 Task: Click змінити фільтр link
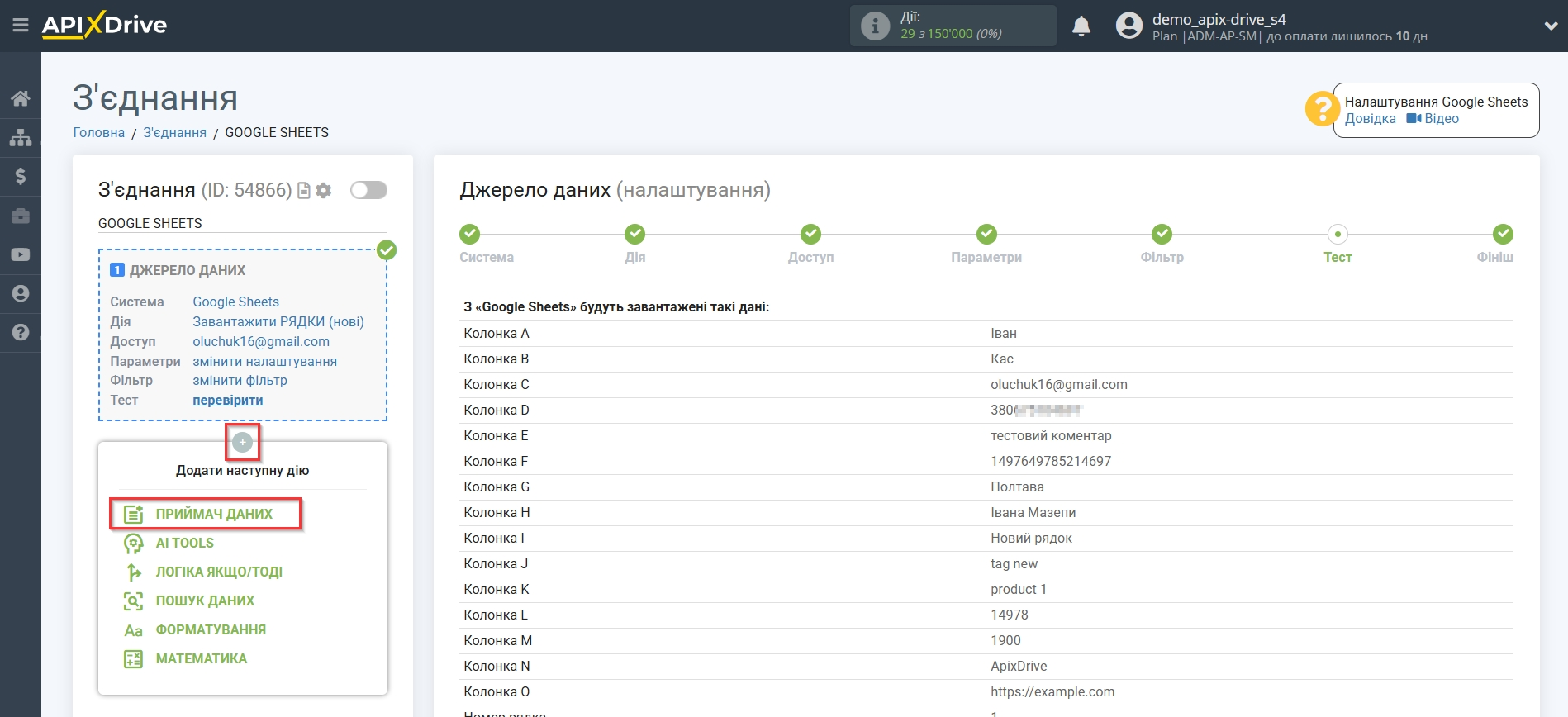[x=240, y=380]
